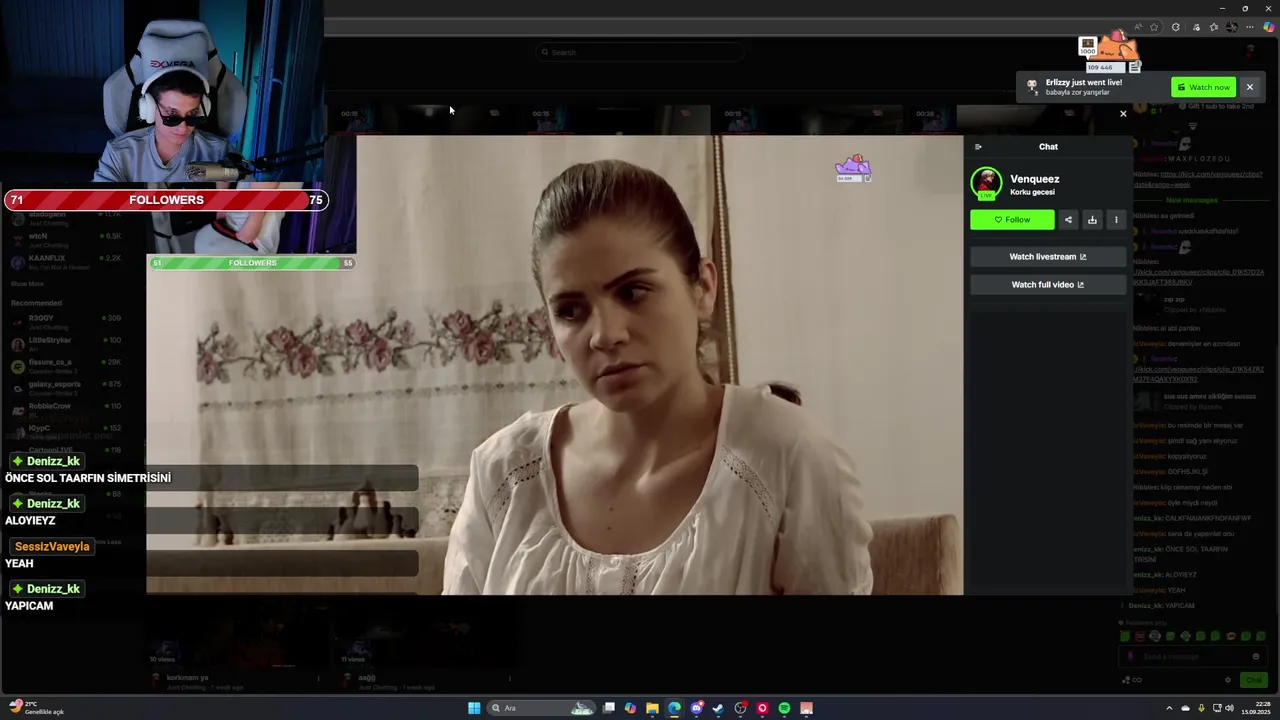
Task: Open the kick.com clips link from Nibbles
Action: point(1199,179)
